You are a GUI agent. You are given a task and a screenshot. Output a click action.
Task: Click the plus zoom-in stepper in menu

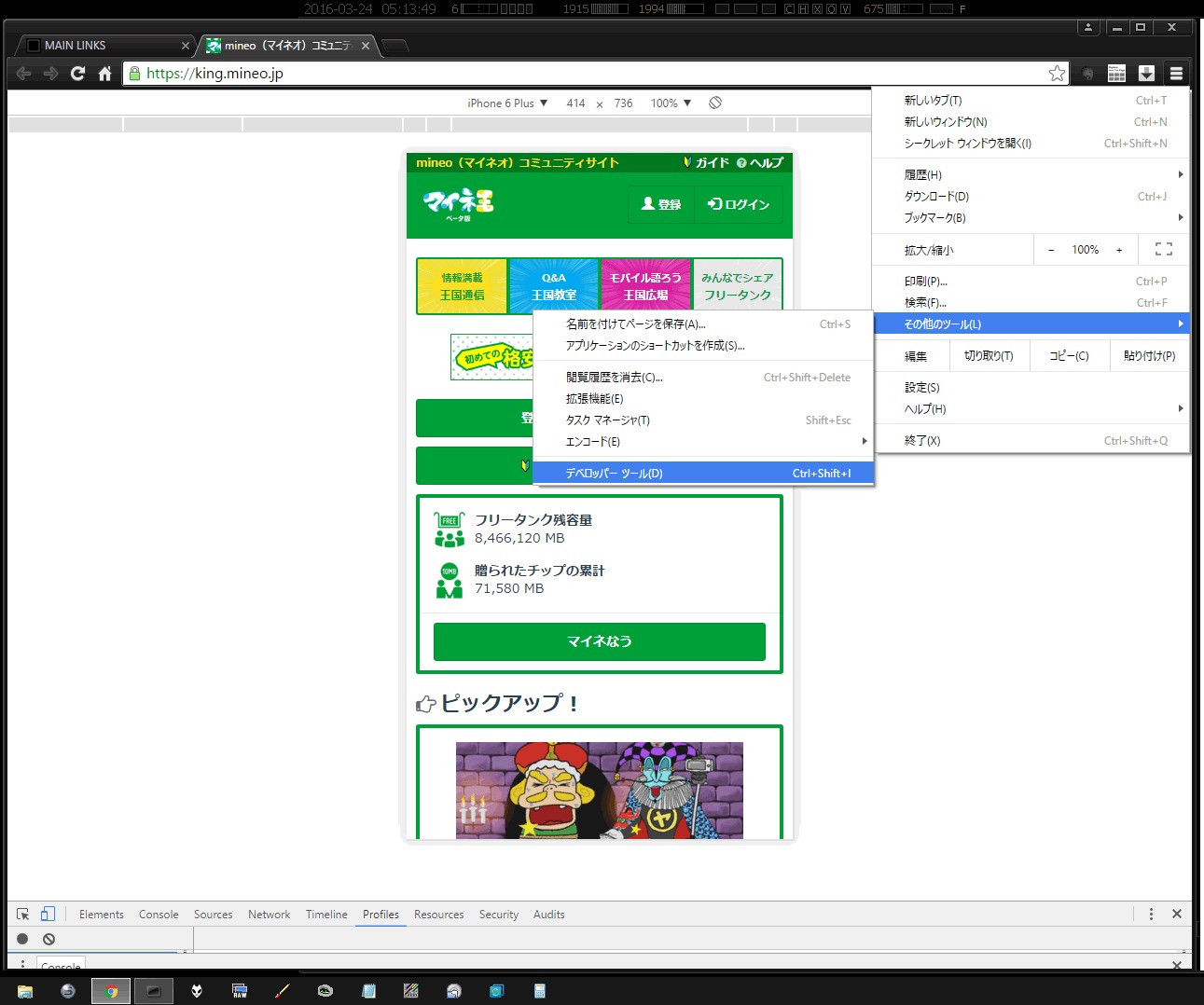1119,250
